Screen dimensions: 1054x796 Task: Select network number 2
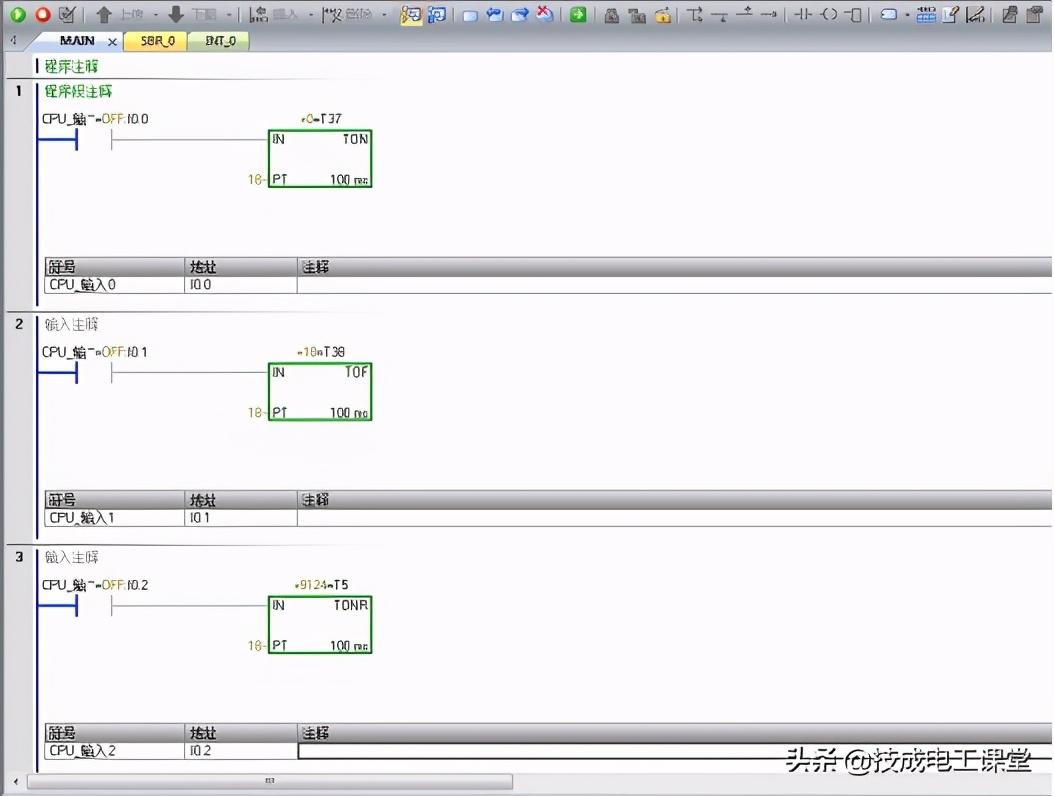19,324
